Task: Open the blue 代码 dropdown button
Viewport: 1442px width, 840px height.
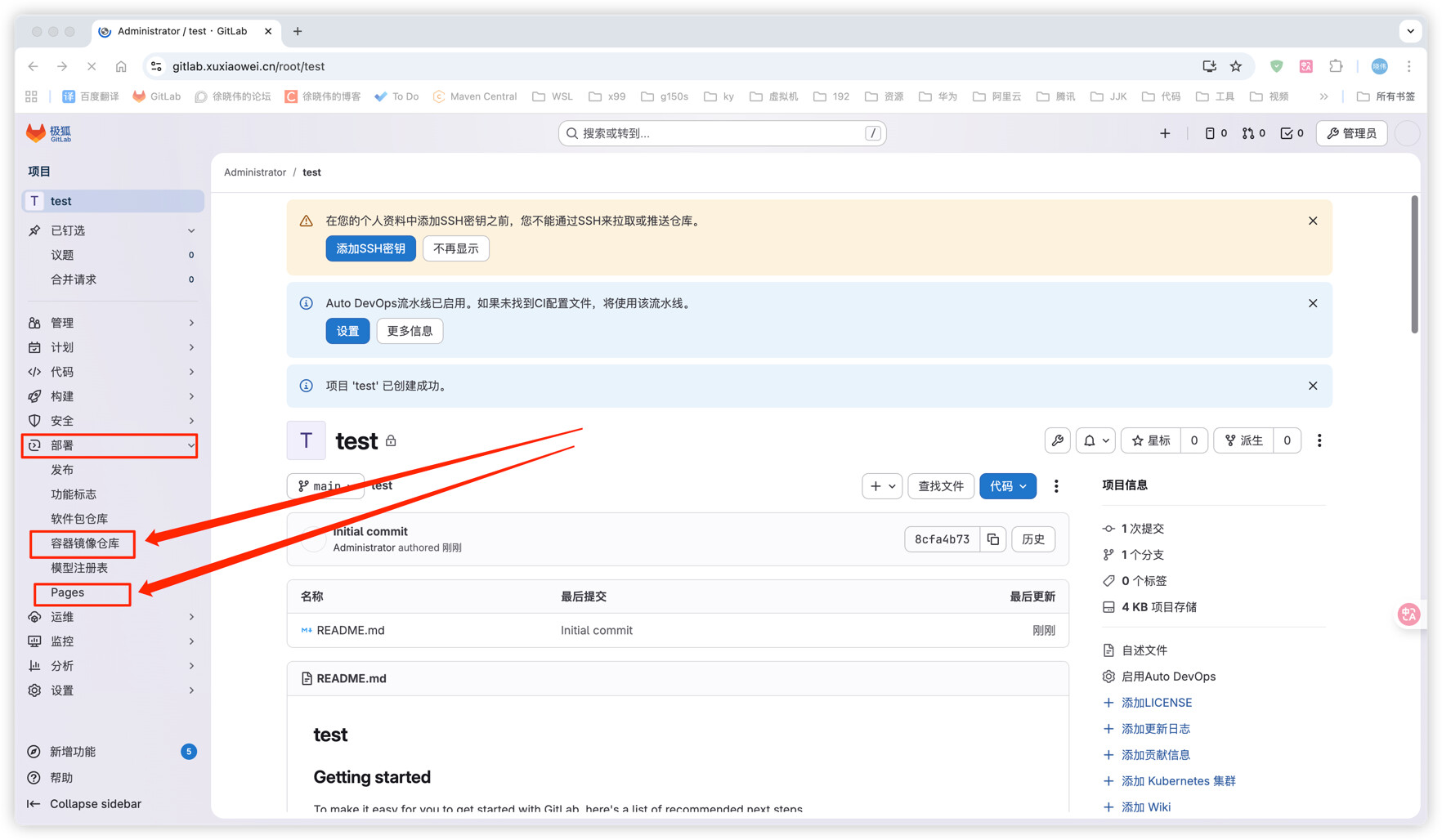Action: (x=1007, y=486)
